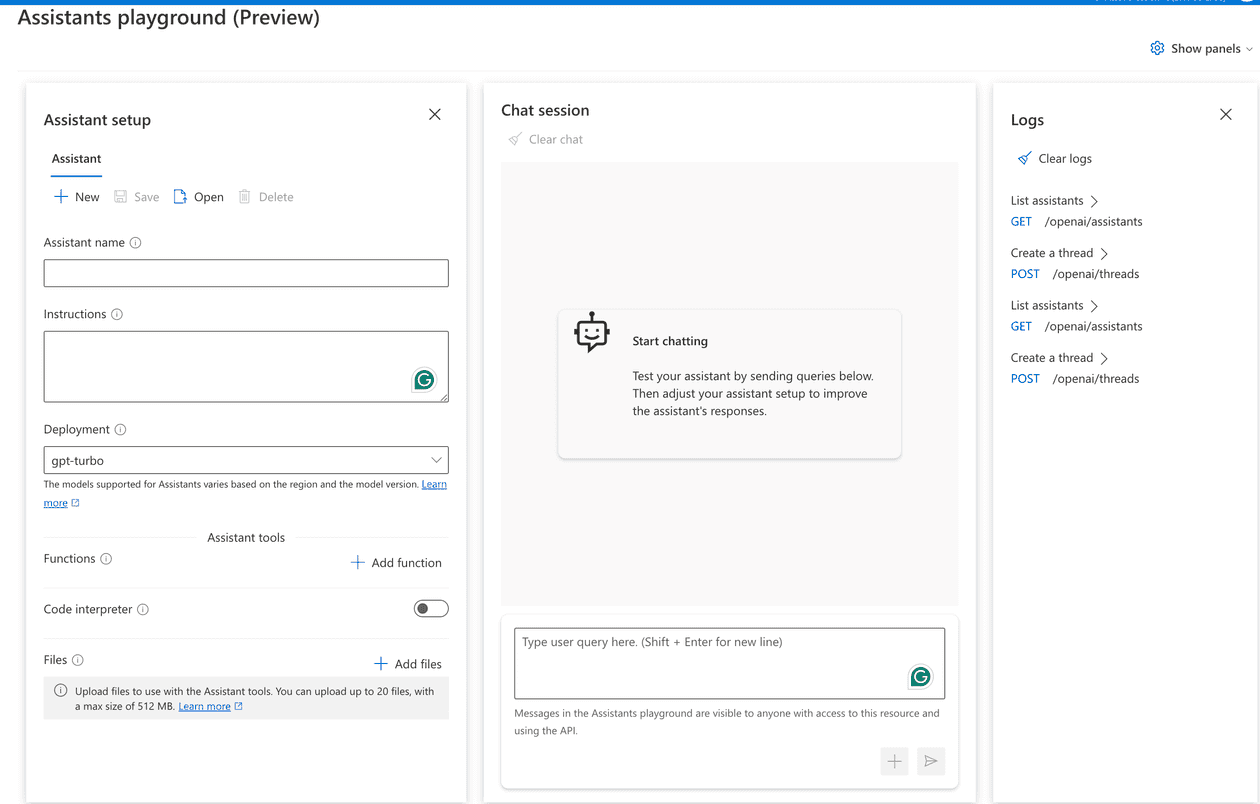Open an existing assistant
1260x804 pixels.
click(x=198, y=196)
